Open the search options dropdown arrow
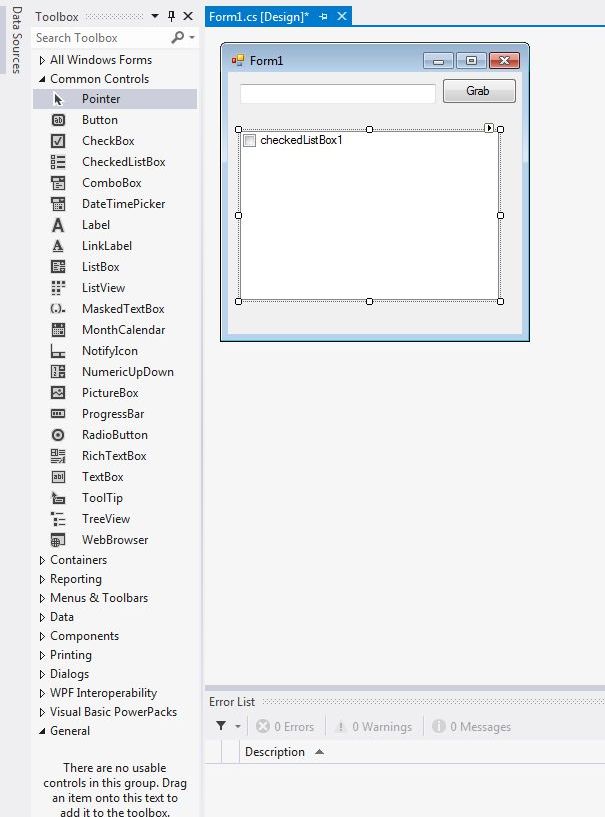605x817 pixels. click(x=192, y=38)
